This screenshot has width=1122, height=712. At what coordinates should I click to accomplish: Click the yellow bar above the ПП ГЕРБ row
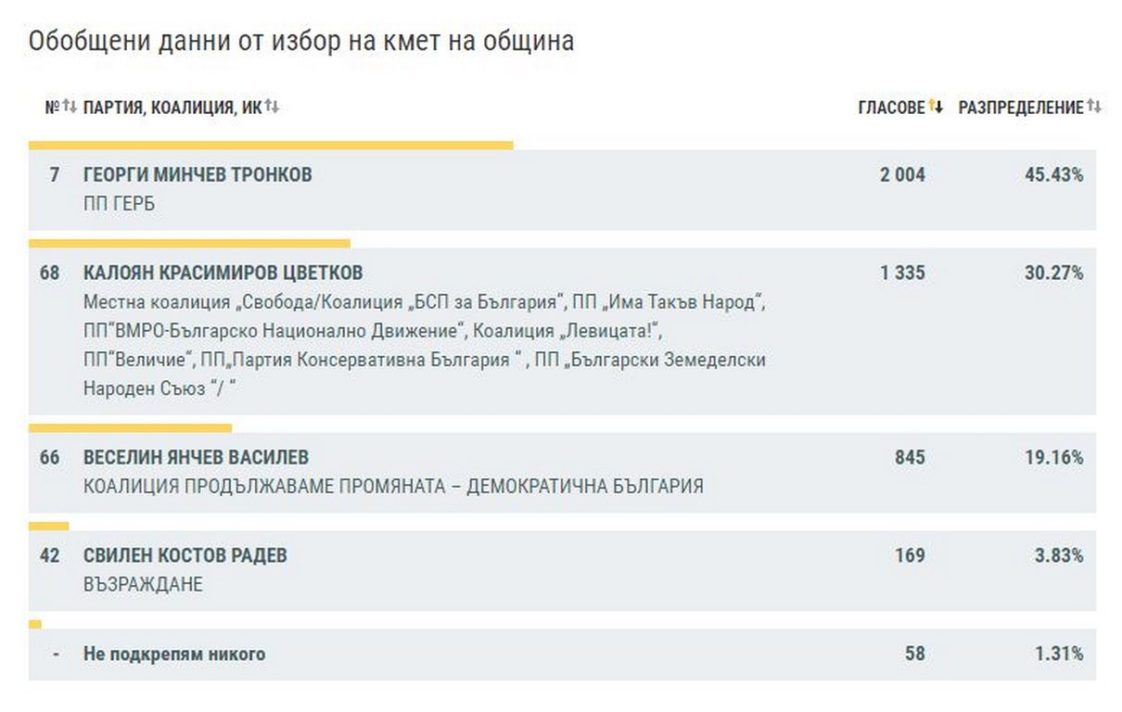pos(270,145)
